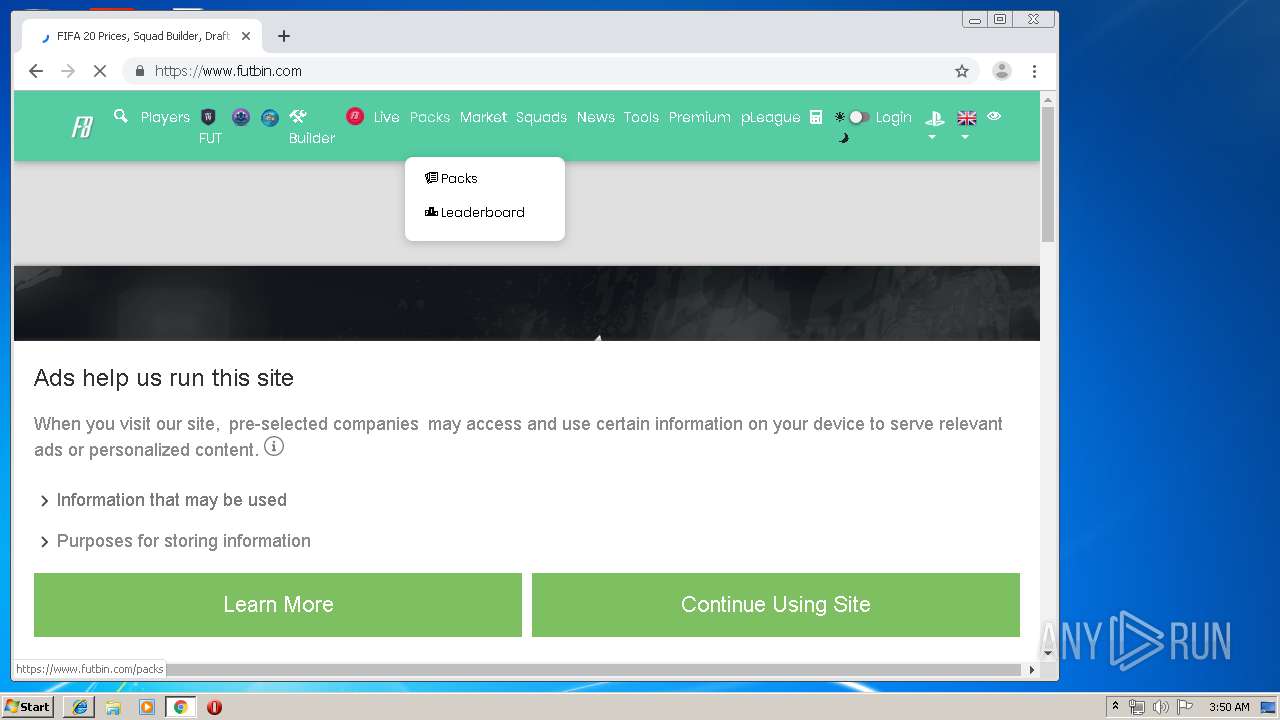Open News menu

click(595, 117)
